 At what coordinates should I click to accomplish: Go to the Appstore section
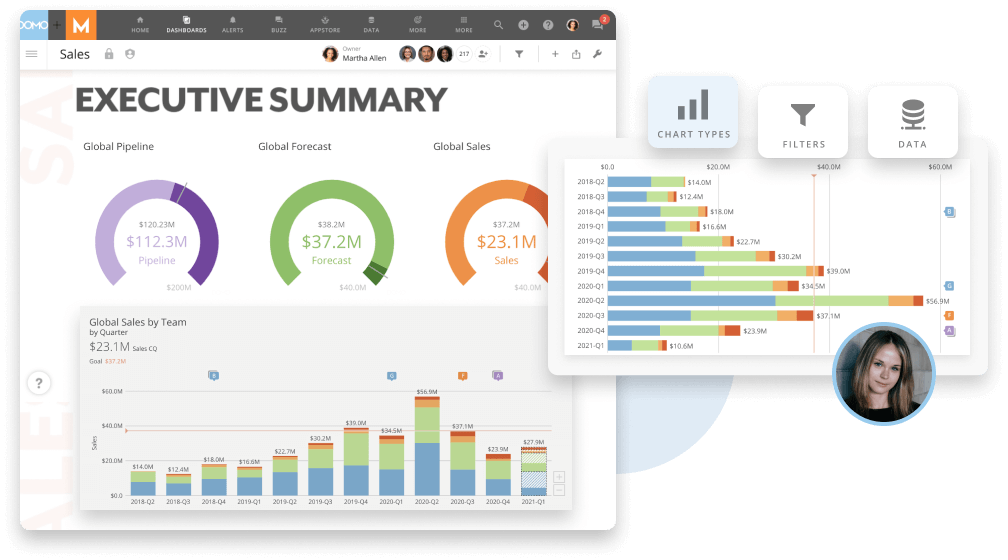(325, 24)
